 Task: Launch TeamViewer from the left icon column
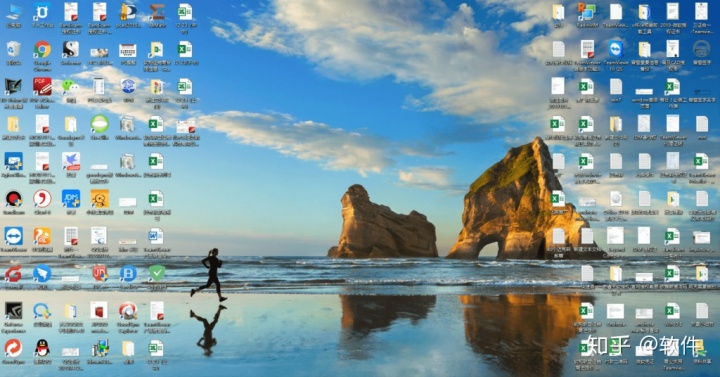click(x=13, y=236)
